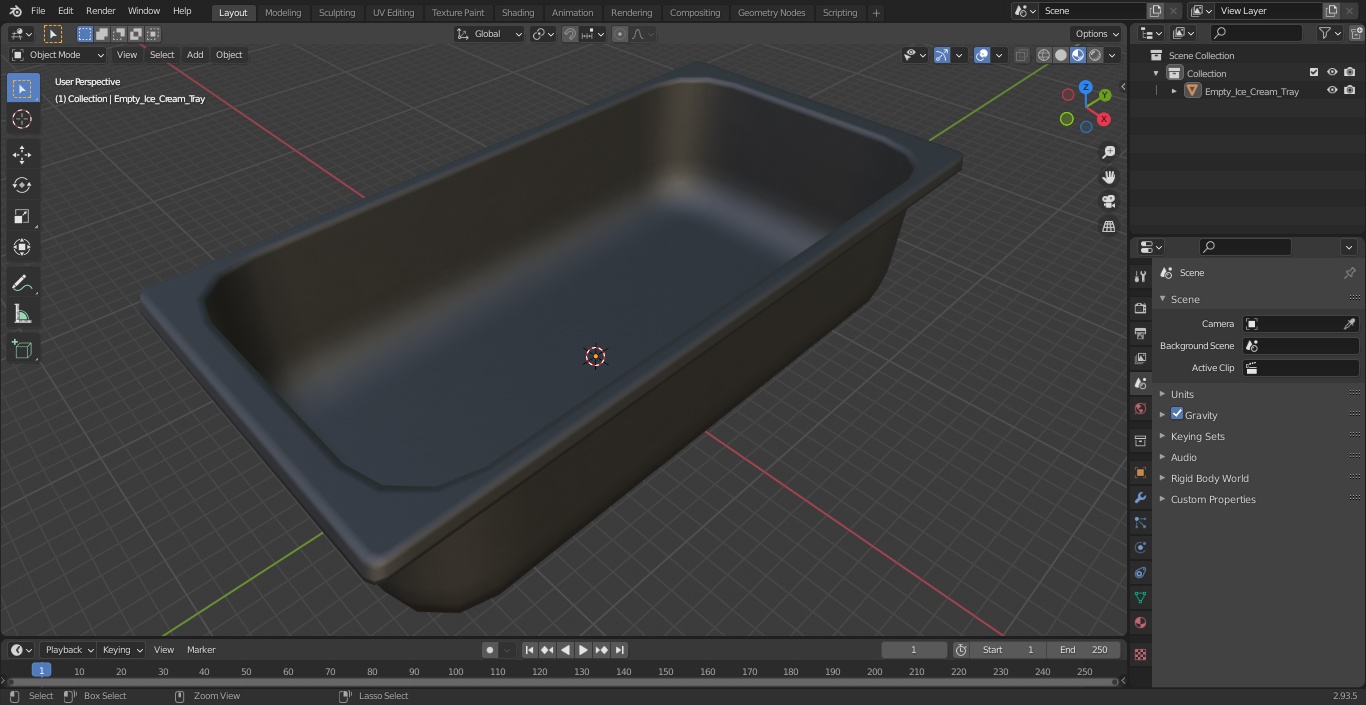Toggle snapping magnet in the header
1366x705 pixels.
570,34
